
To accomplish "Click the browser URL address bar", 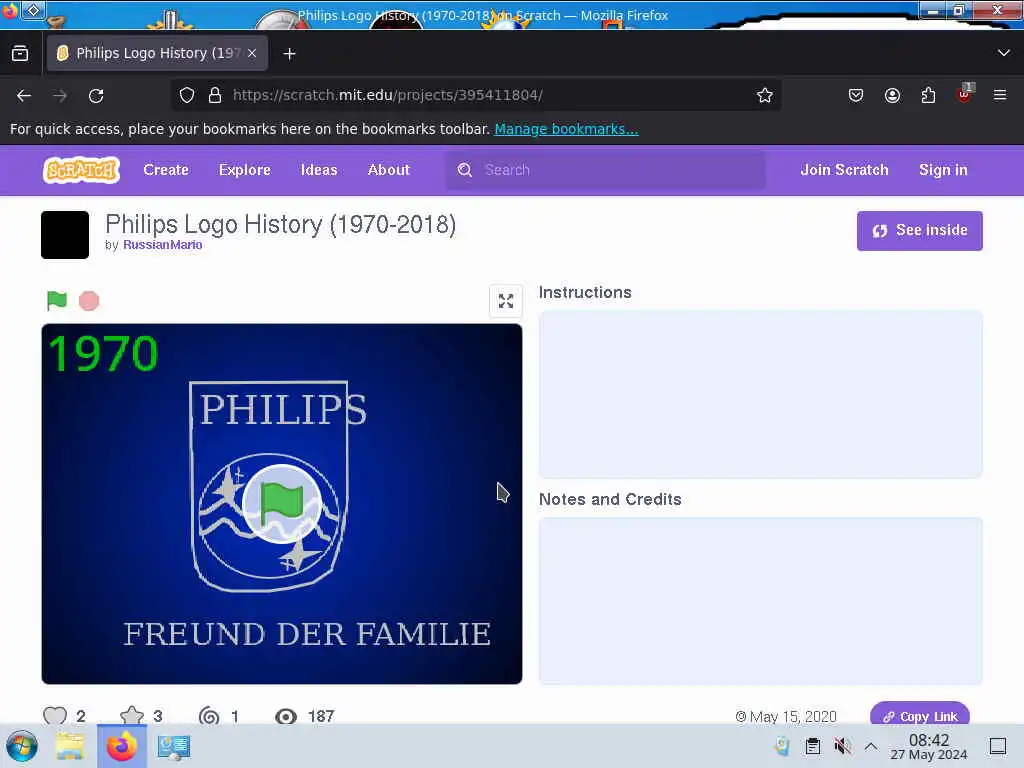I will (477, 95).
